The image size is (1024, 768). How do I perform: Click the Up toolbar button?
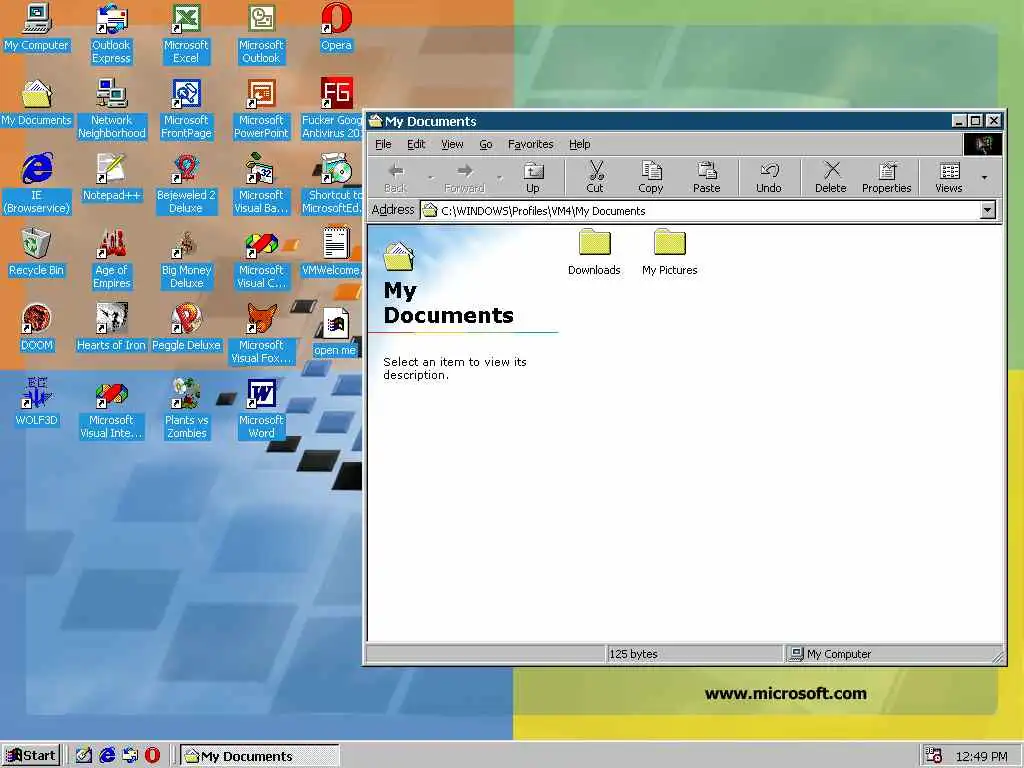tap(533, 178)
